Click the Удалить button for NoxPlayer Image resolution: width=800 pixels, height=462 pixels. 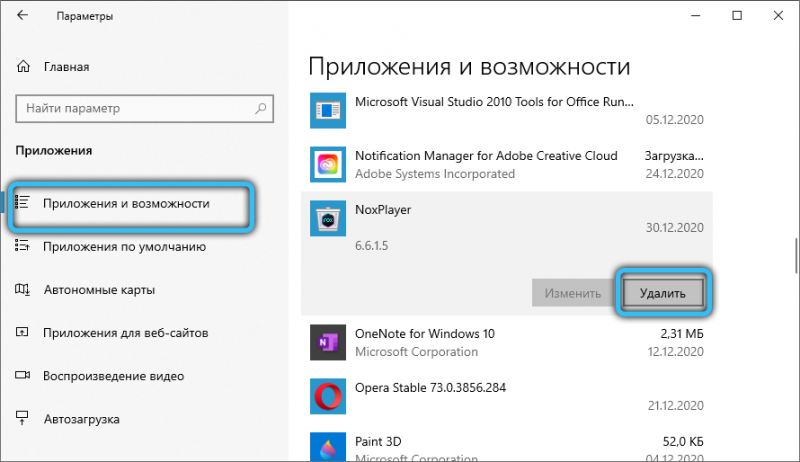663,293
